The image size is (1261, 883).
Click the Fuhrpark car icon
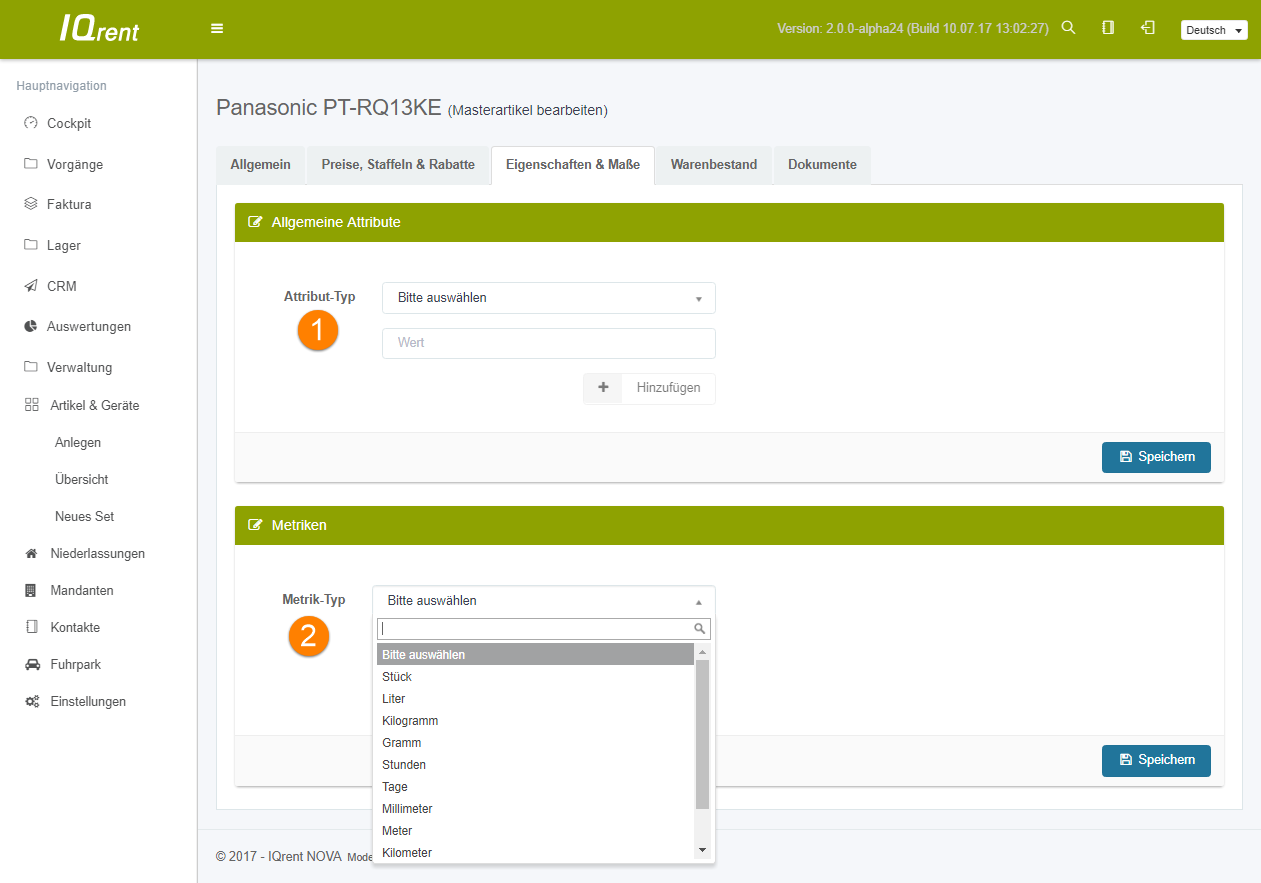point(31,664)
